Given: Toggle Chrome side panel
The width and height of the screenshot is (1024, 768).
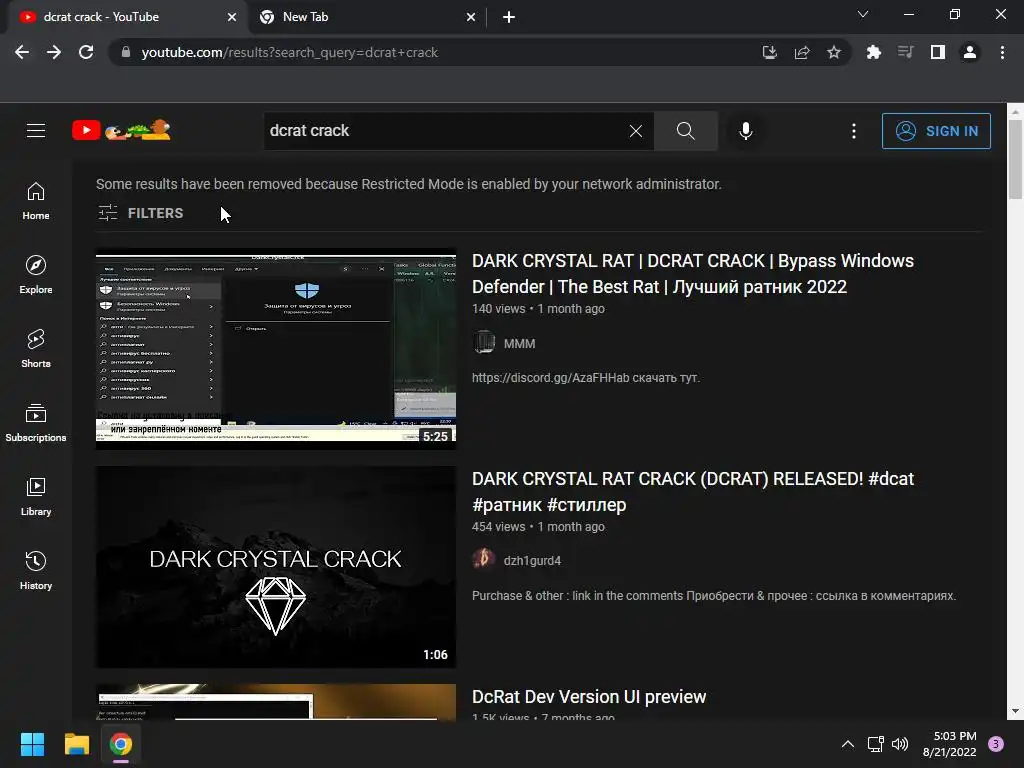Looking at the screenshot, I should click(x=938, y=52).
